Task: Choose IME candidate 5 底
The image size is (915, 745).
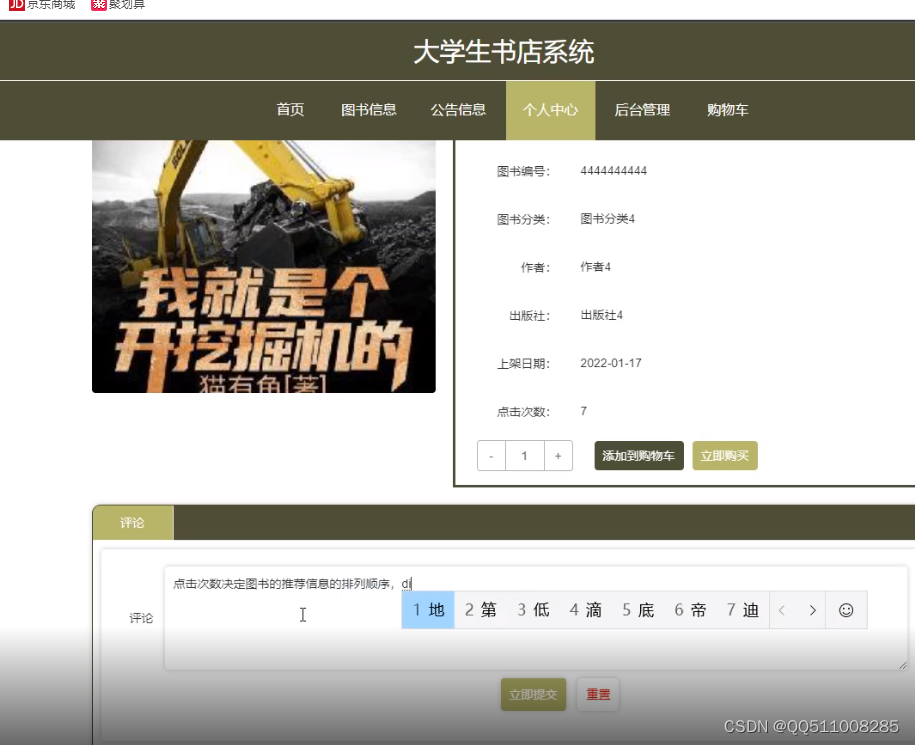Action: [638, 610]
